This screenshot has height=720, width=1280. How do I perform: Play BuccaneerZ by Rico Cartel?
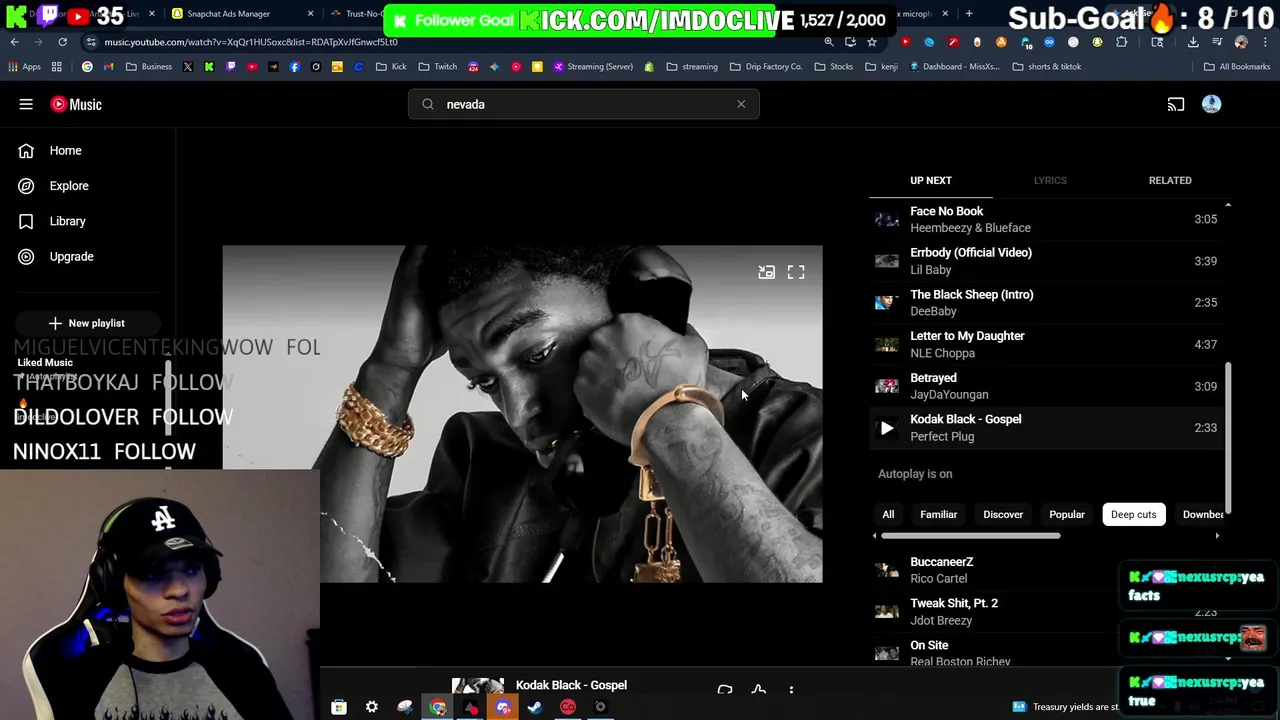pos(1046,570)
